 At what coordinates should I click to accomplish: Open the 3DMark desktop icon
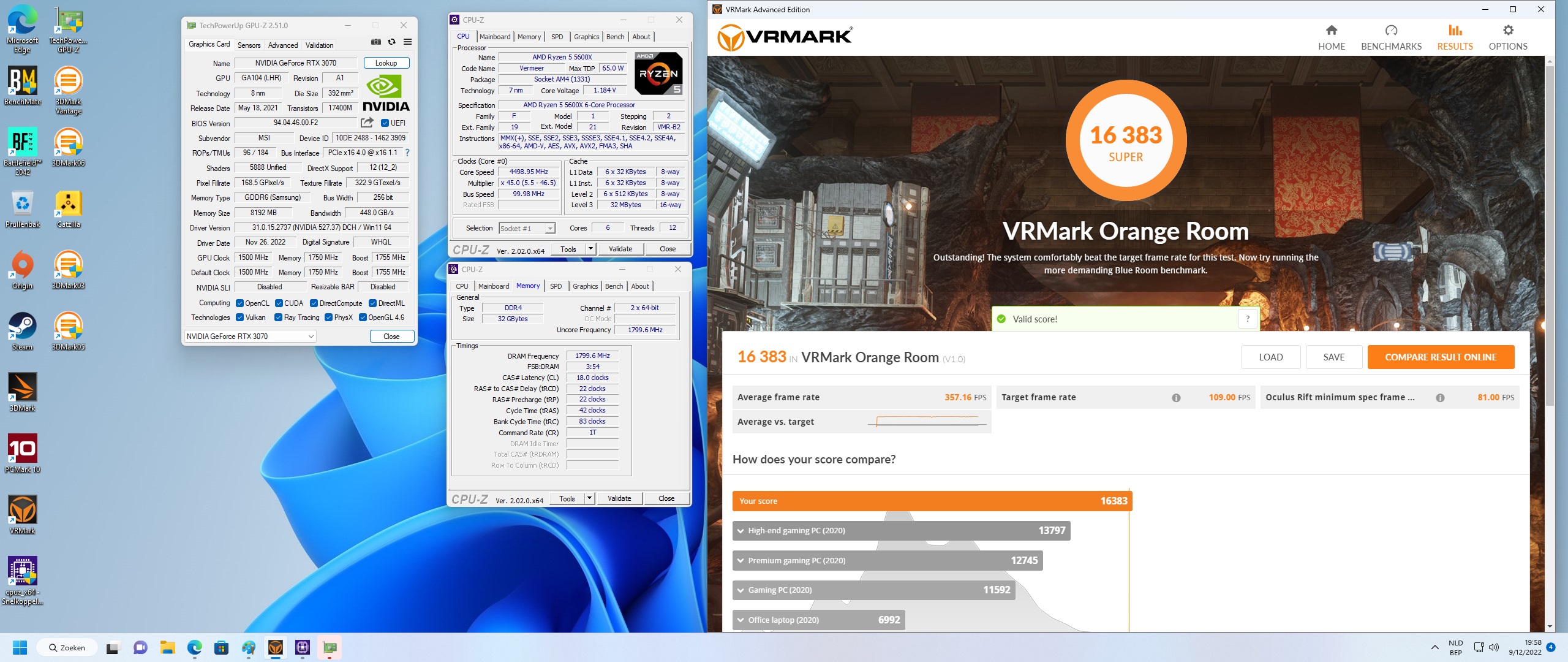coord(22,392)
